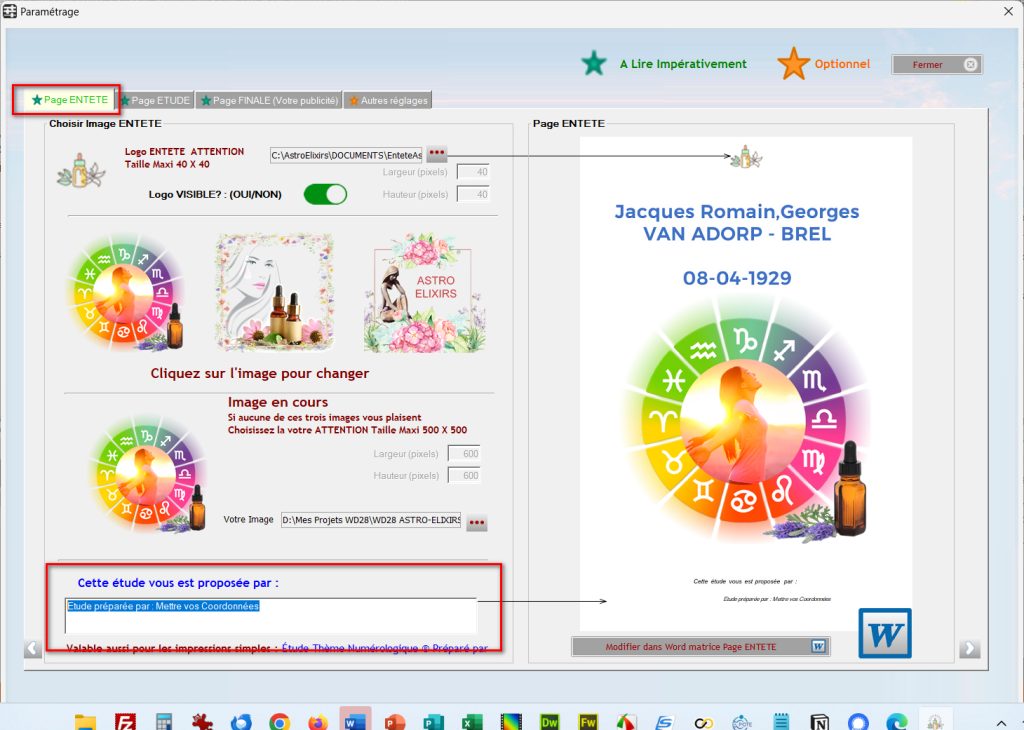Screen dimensions: 1024x730
Task: Open the large Word icon in preview
Action: click(x=884, y=633)
